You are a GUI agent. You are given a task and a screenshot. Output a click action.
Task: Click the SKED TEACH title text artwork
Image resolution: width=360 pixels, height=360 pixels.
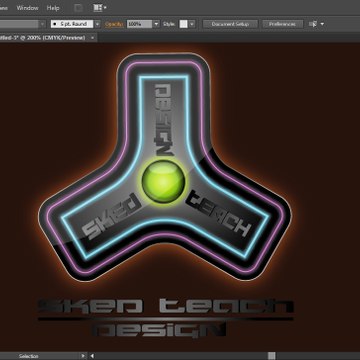[x=166, y=306]
